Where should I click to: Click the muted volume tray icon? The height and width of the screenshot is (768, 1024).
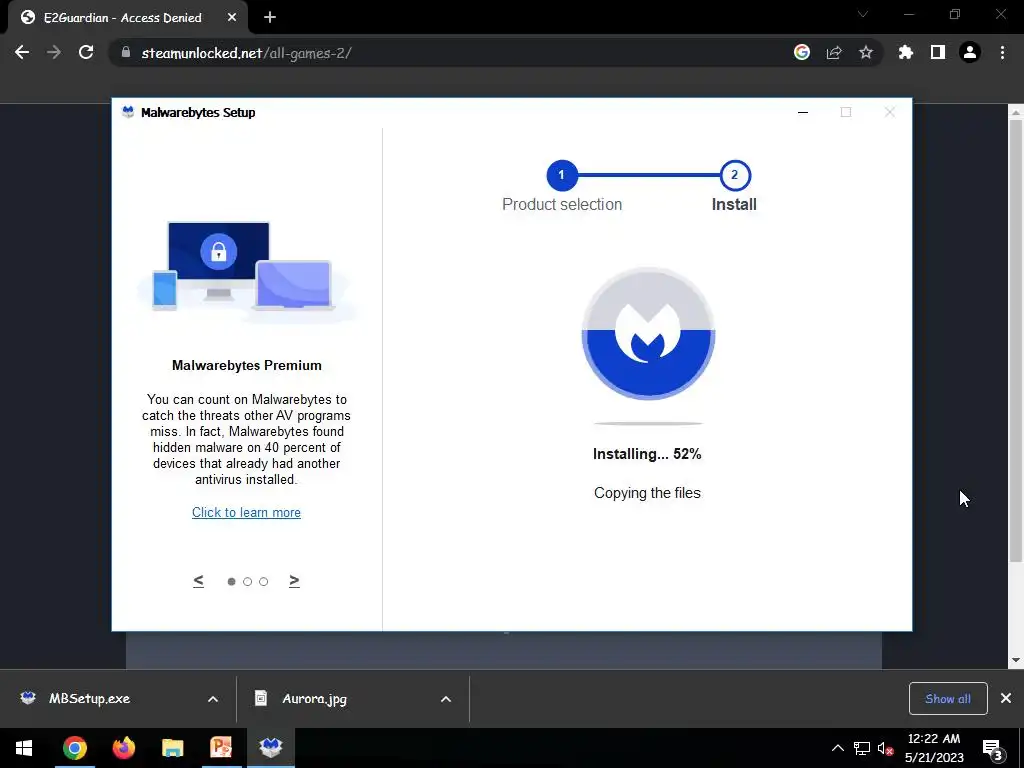coord(886,748)
